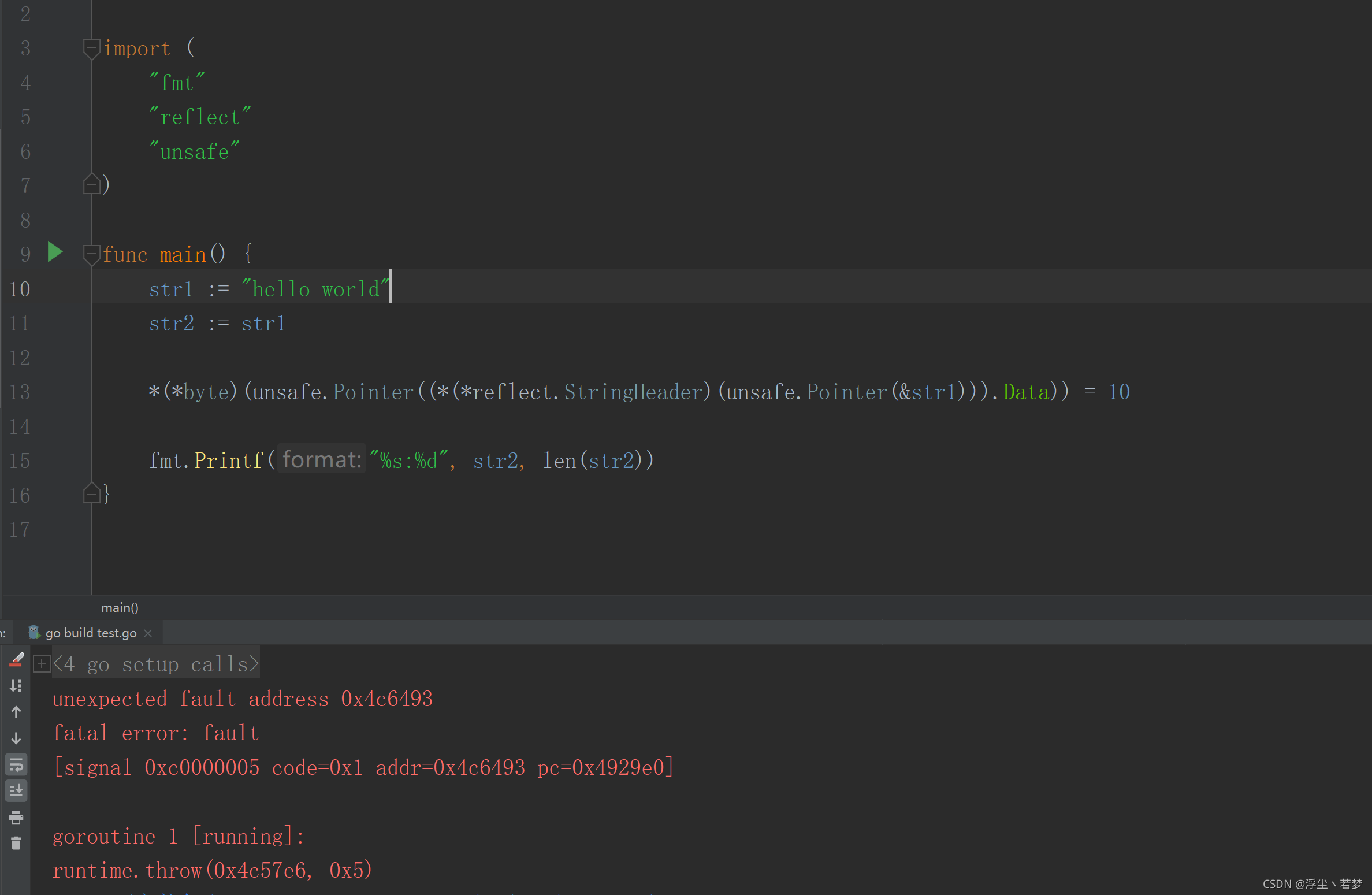
Task: Select the go build test.go tab
Action: [91, 633]
